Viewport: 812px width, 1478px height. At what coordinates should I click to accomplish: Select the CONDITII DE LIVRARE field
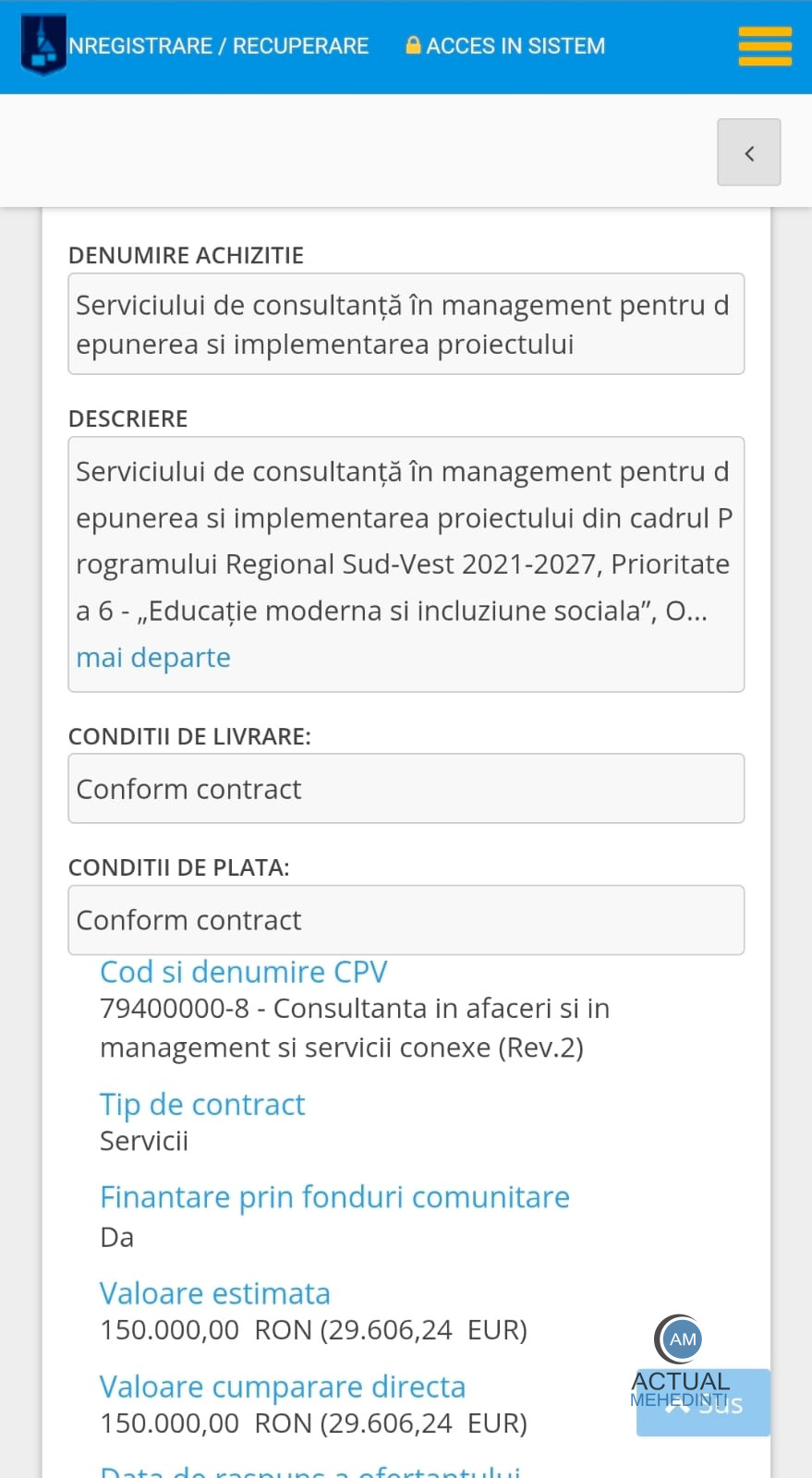406,789
